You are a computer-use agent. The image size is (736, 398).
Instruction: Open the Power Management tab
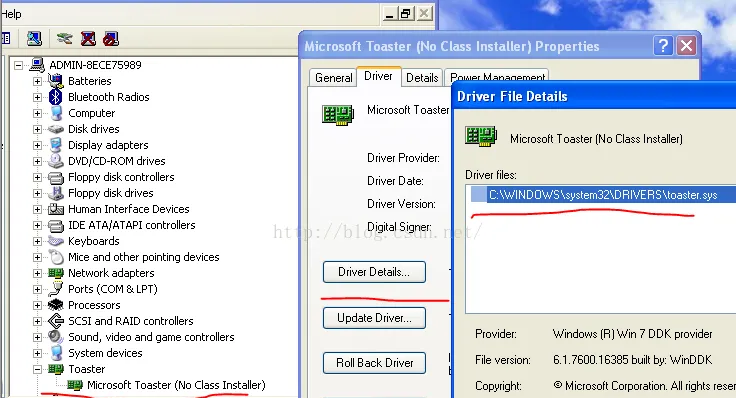[x=498, y=77]
